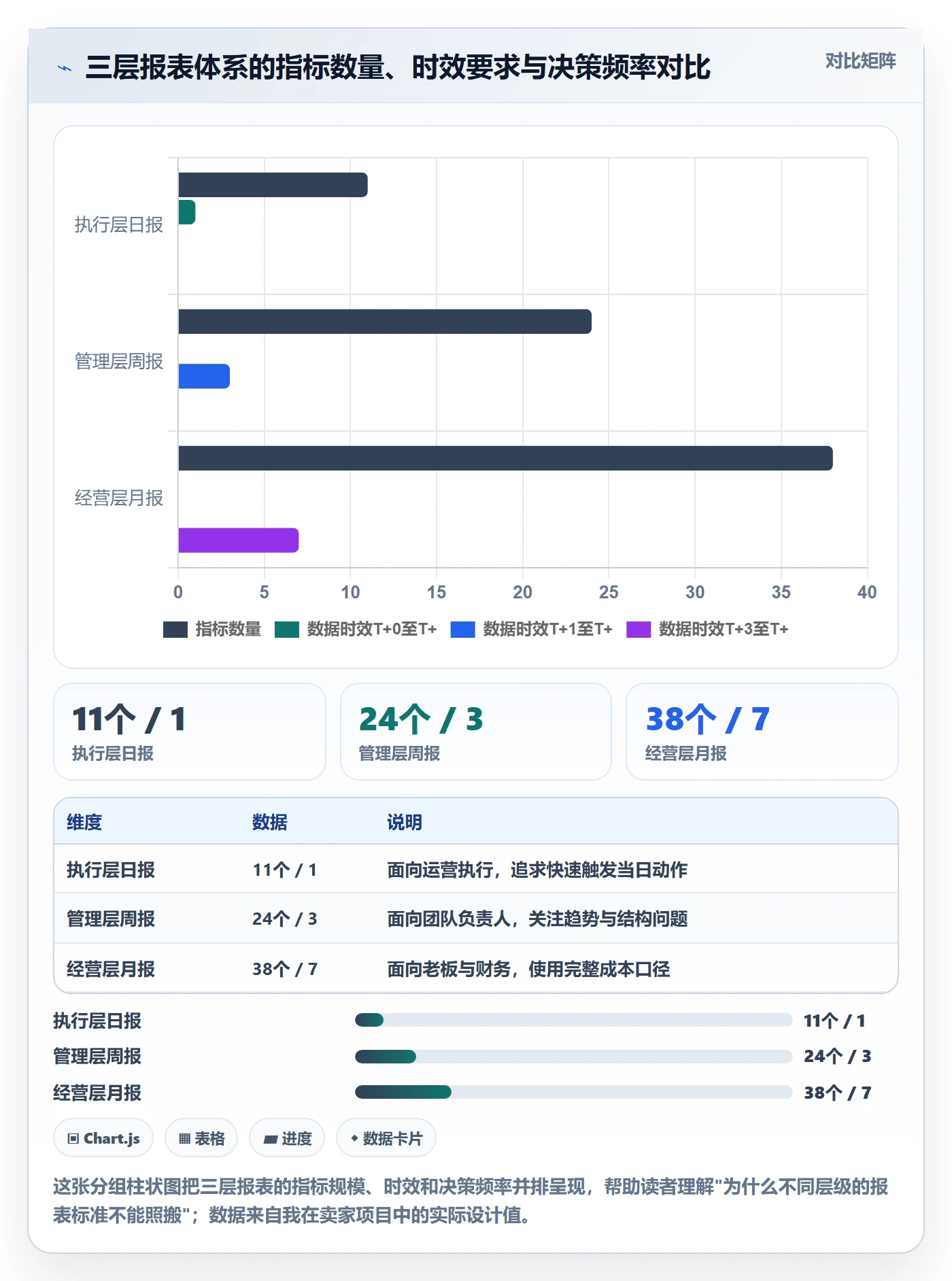Select the 表格 tag
This screenshot has width=952, height=1281.
coord(201,1138)
